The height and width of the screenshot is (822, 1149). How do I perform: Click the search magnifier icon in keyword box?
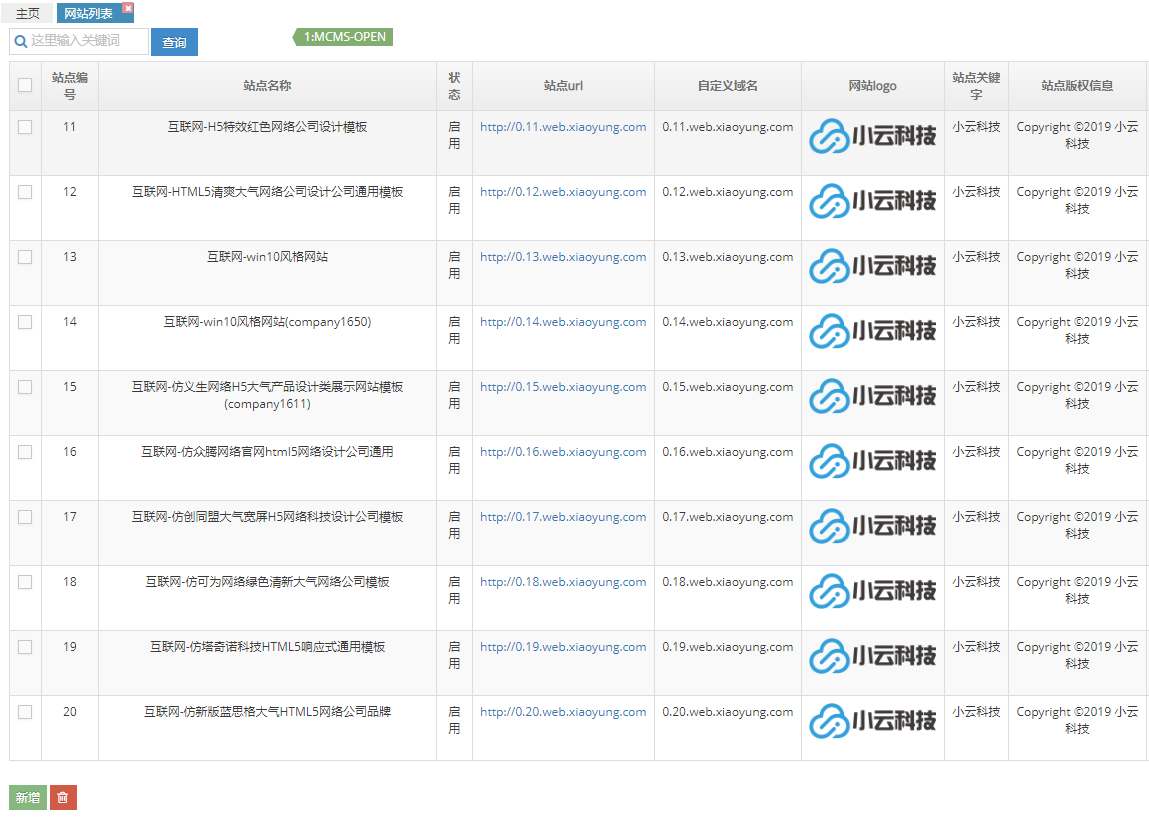point(21,42)
